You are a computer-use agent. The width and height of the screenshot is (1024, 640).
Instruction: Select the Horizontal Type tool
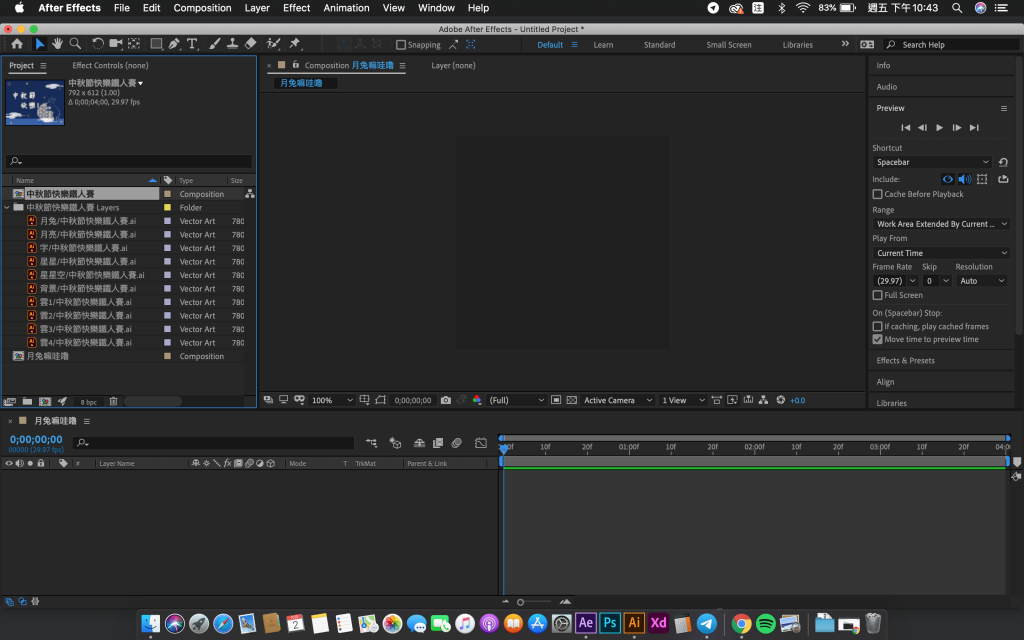[192, 44]
